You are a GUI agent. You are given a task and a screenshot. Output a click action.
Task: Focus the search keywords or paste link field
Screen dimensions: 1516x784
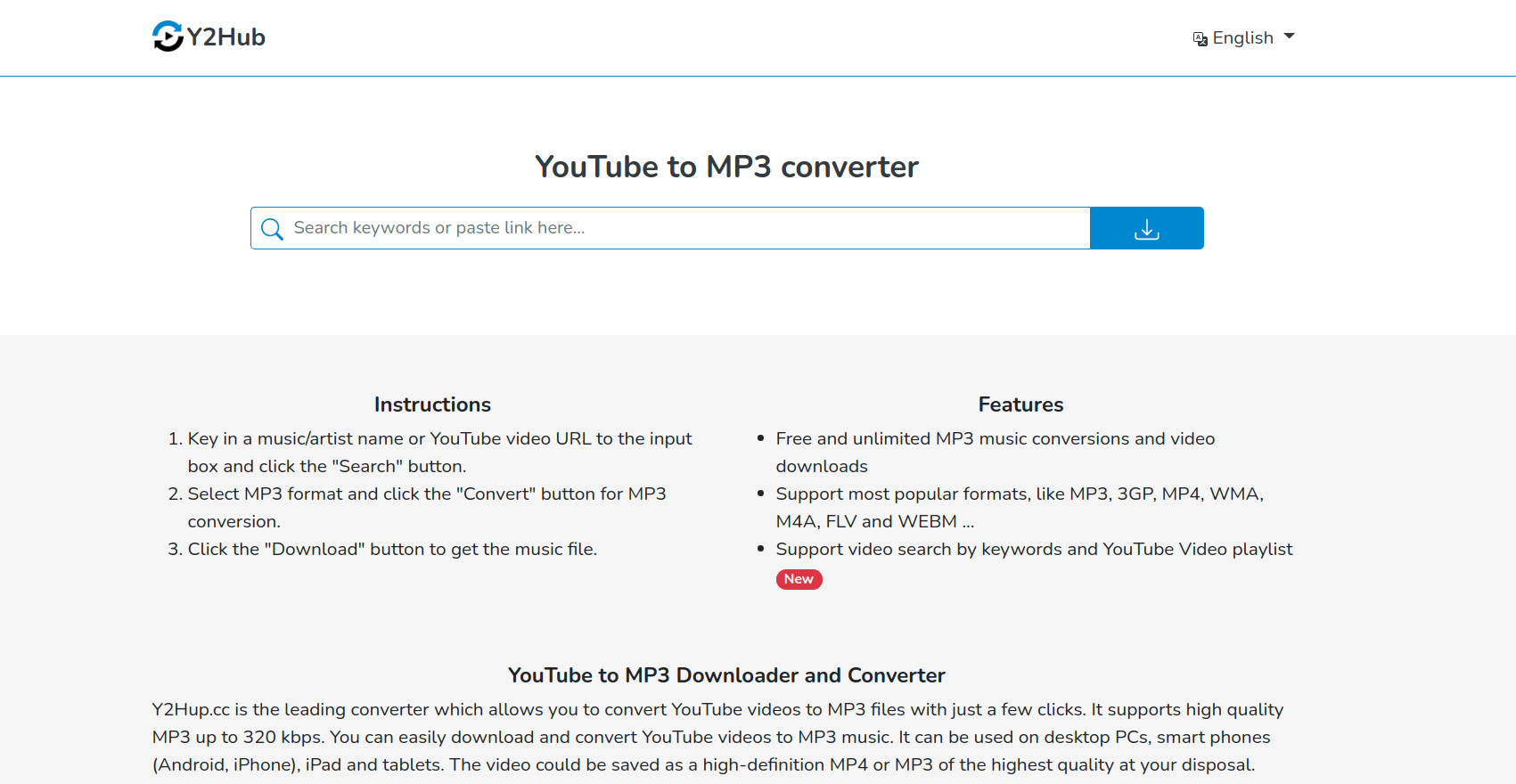(x=670, y=228)
